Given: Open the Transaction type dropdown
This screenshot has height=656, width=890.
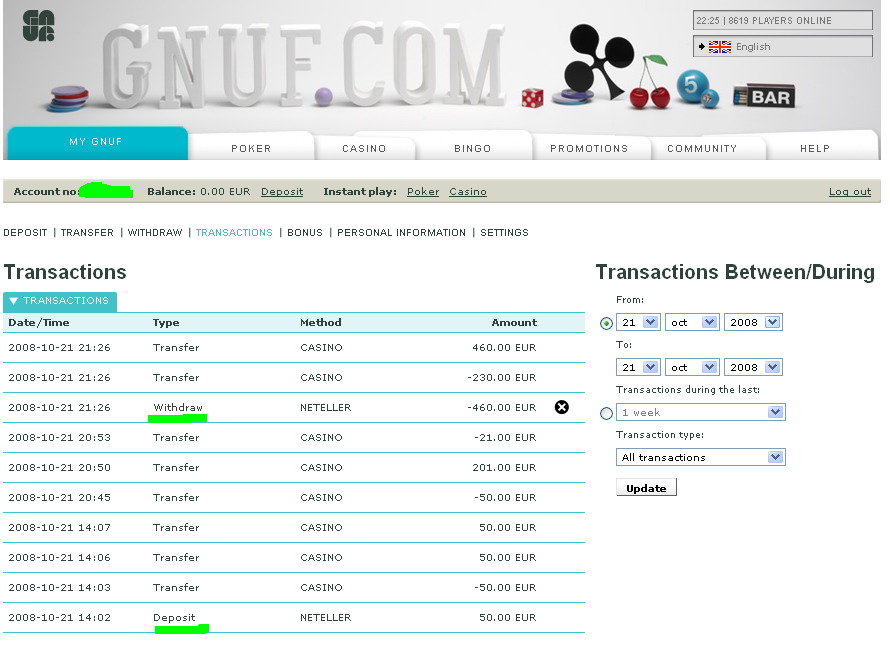Looking at the screenshot, I should point(700,457).
